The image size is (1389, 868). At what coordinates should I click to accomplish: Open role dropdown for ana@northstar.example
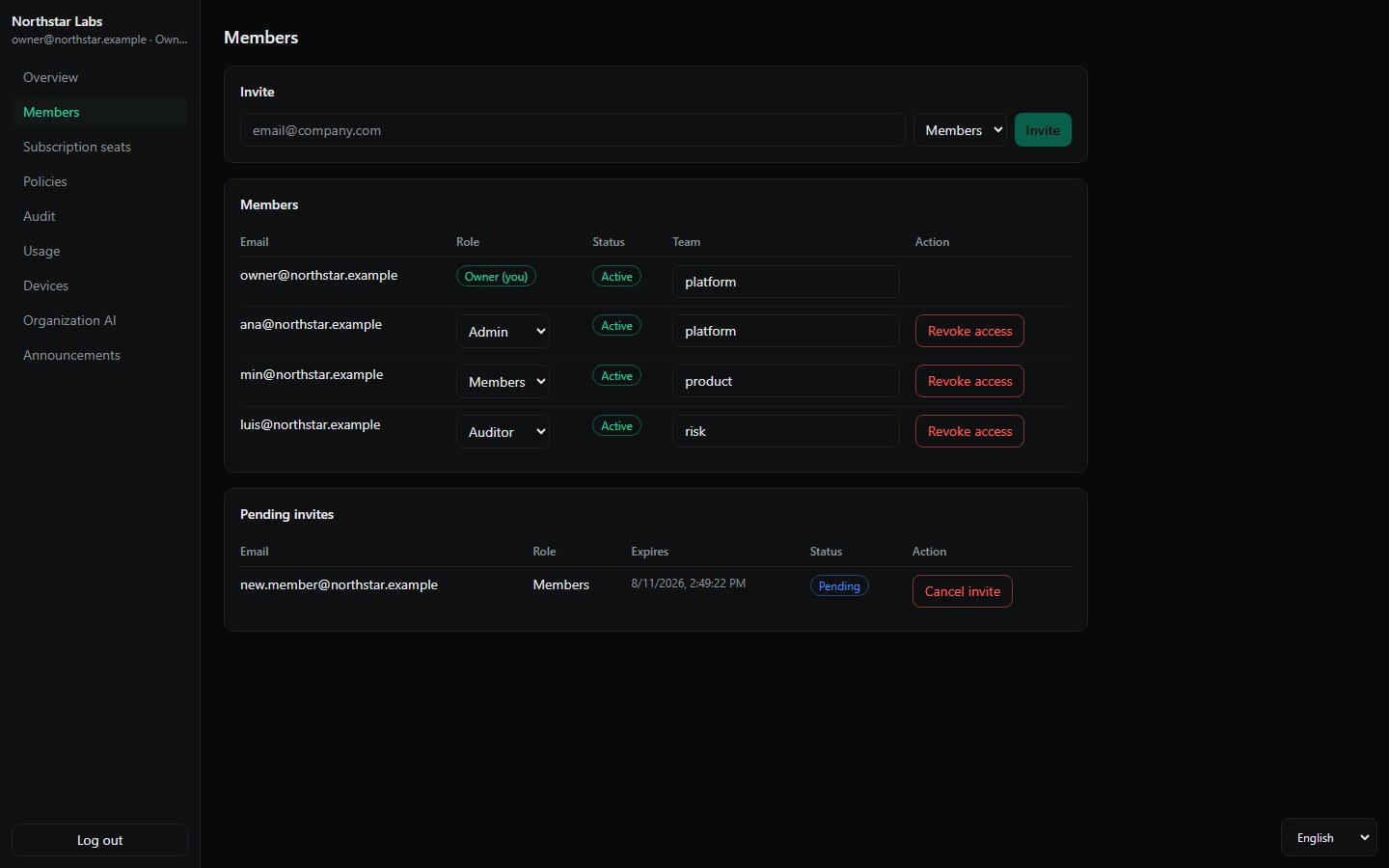pos(503,331)
